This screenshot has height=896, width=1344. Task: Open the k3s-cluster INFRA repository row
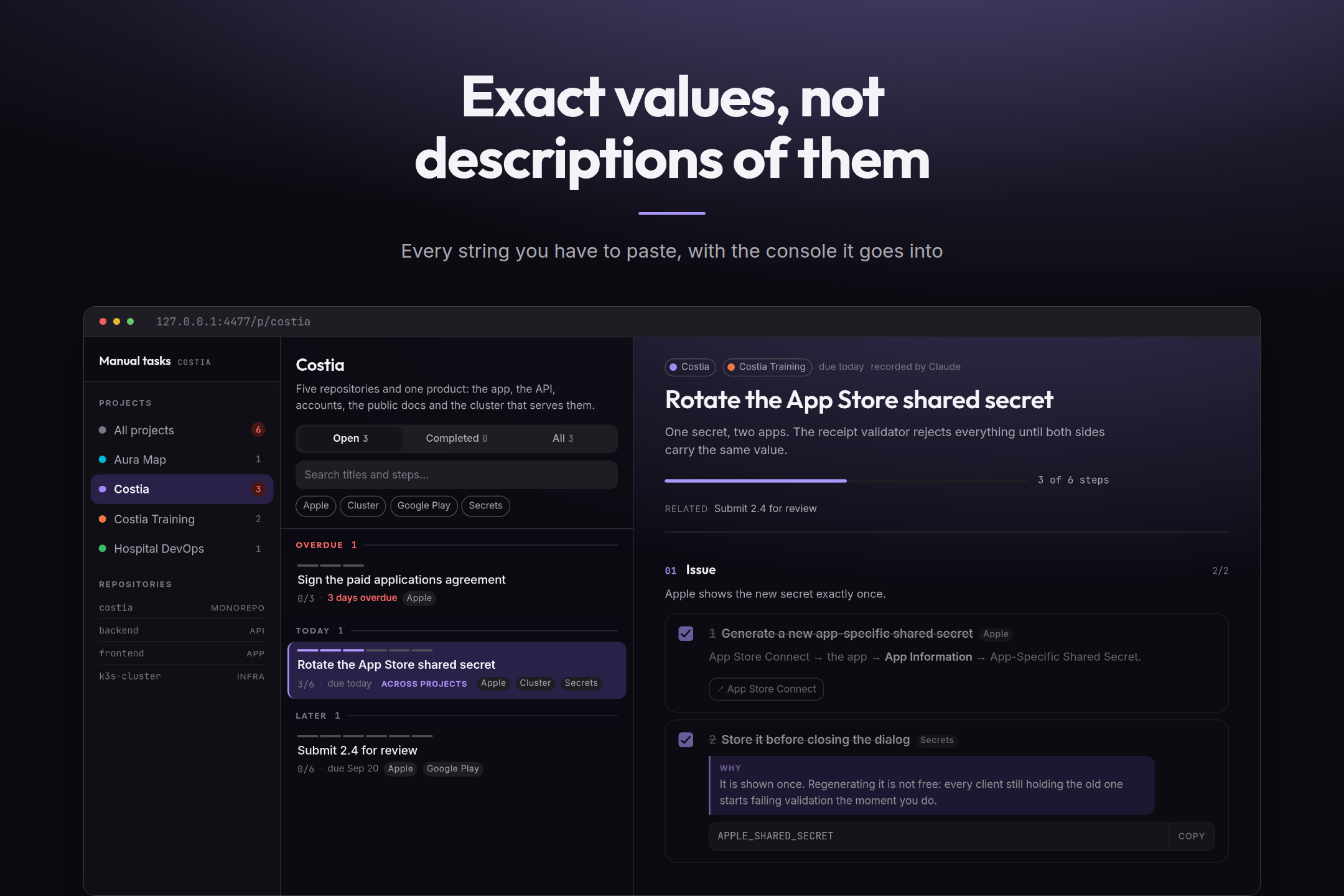[x=182, y=676]
